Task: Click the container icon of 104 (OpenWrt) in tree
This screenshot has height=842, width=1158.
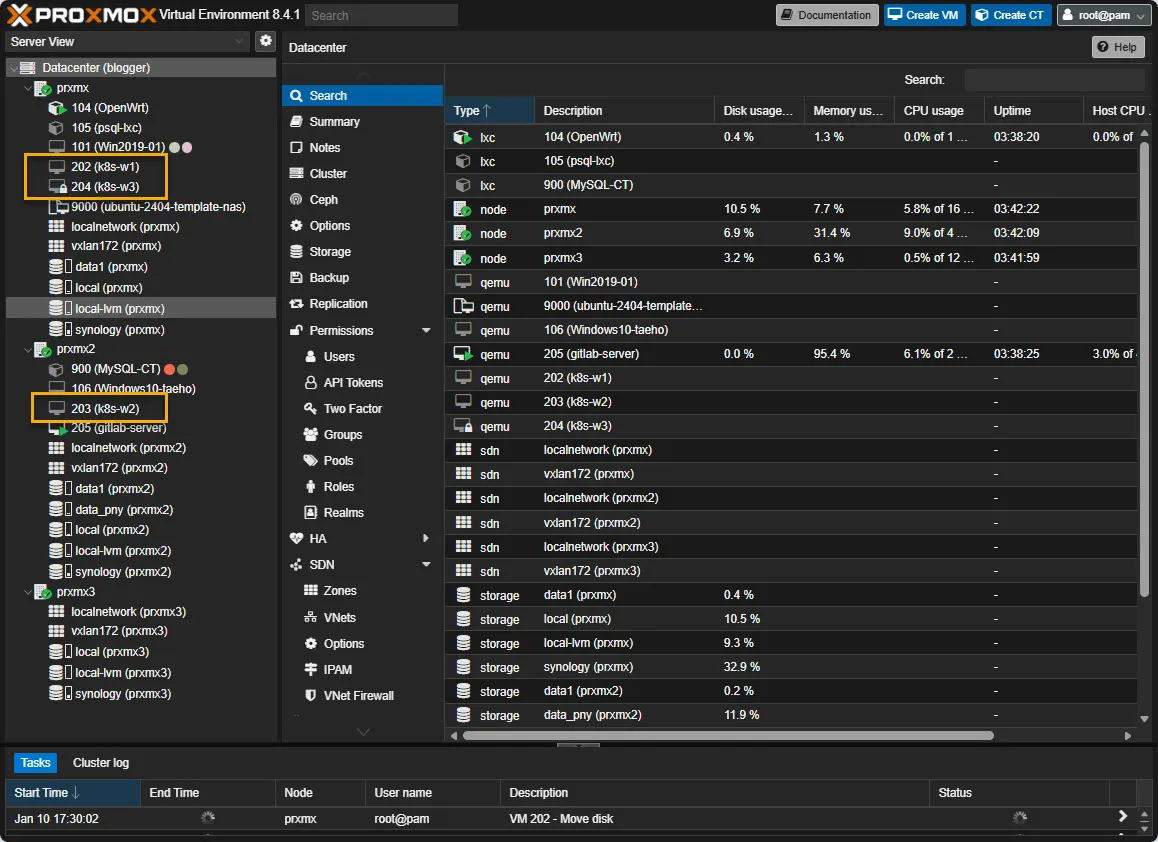Action: (x=57, y=108)
